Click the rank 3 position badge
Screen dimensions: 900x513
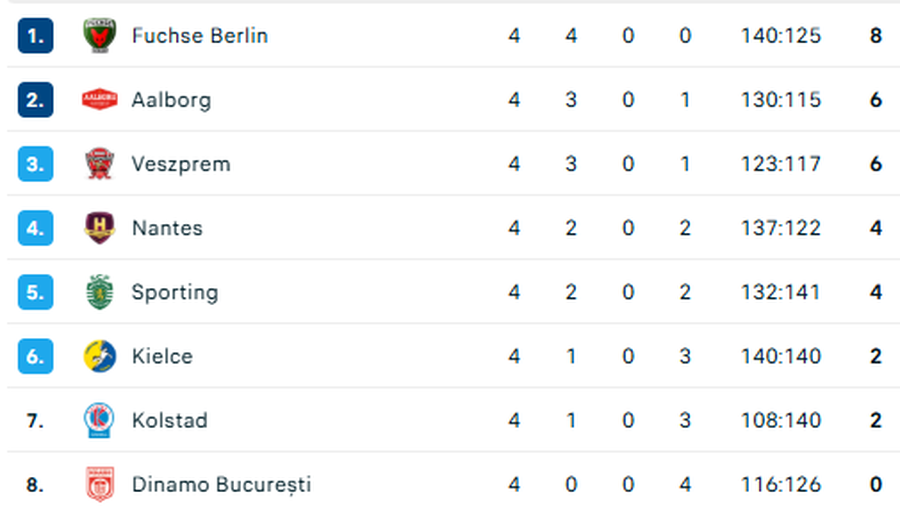pyautogui.click(x=35, y=164)
